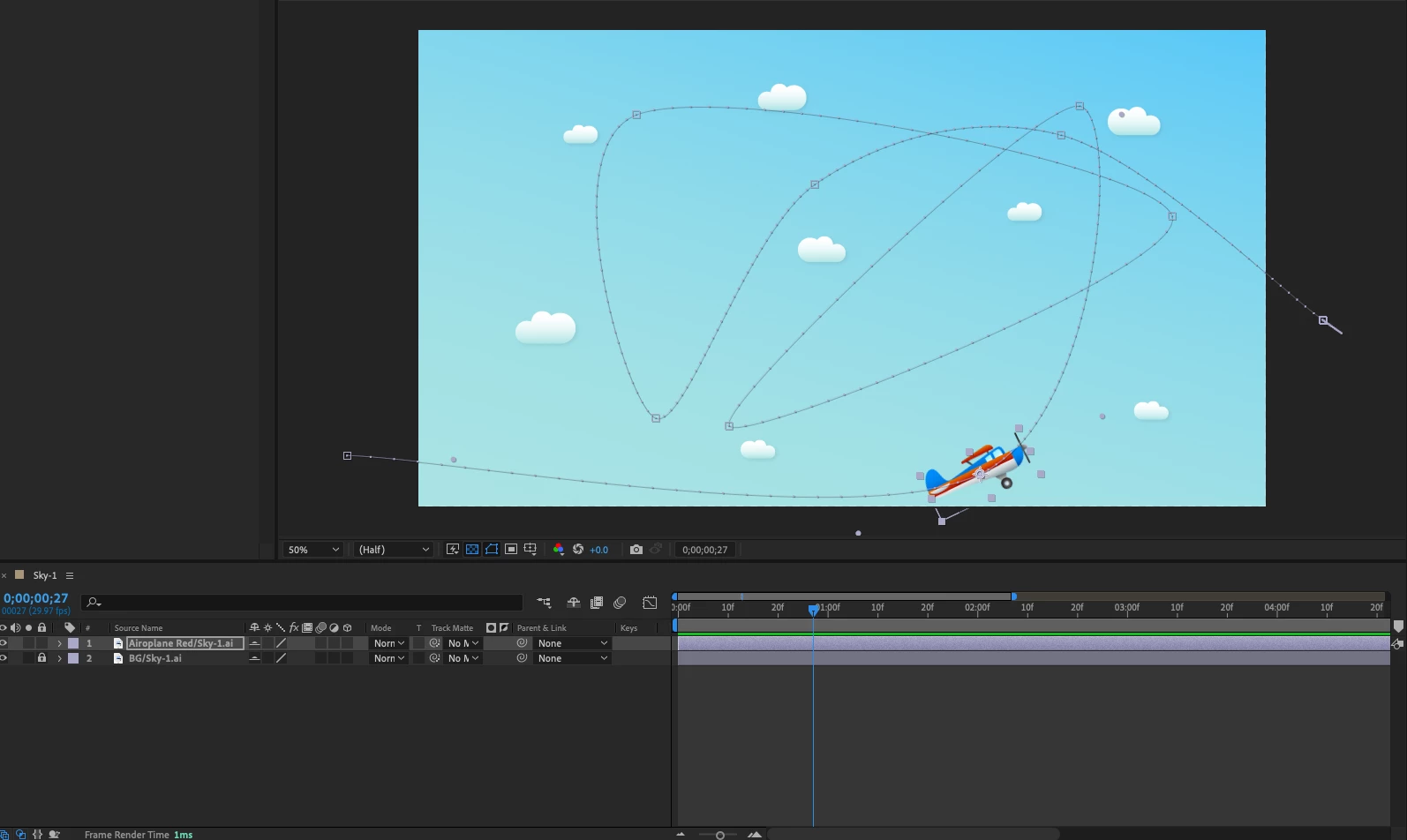Screen dimensions: 1407x840
Task: Select the Sky-1 timeline tab
Action: pos(45,575)
